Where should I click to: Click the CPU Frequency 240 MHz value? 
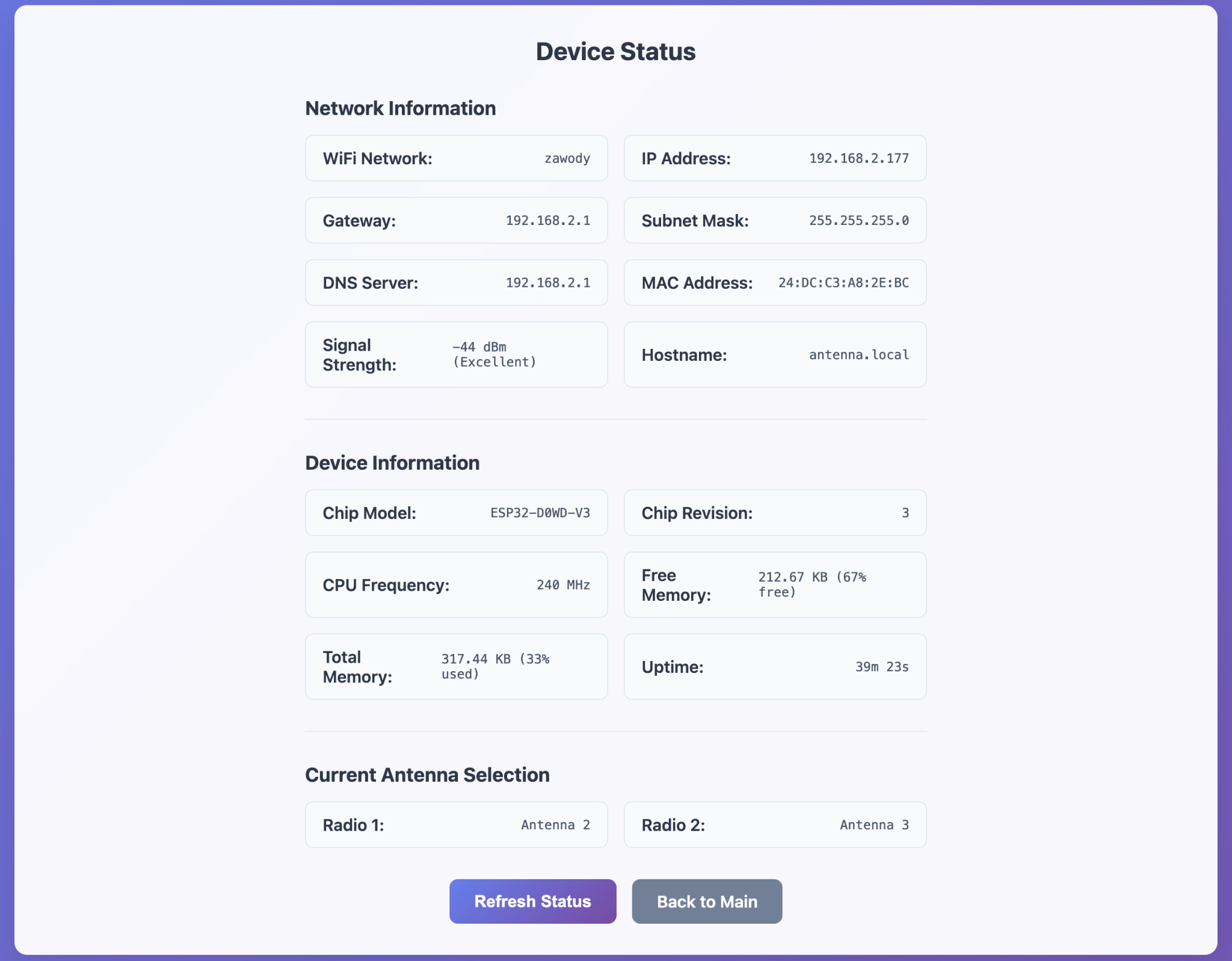562,585
